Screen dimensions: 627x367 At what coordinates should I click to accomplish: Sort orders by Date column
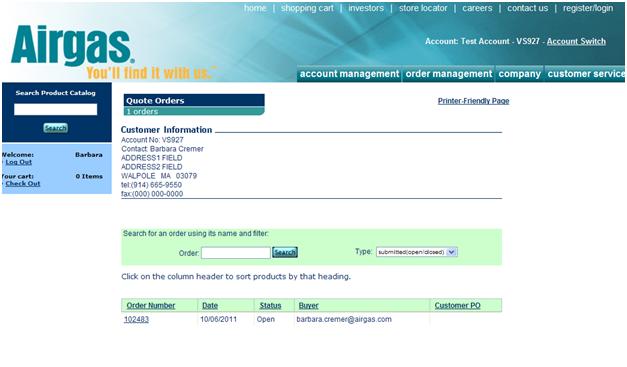[x=210, y=305]
